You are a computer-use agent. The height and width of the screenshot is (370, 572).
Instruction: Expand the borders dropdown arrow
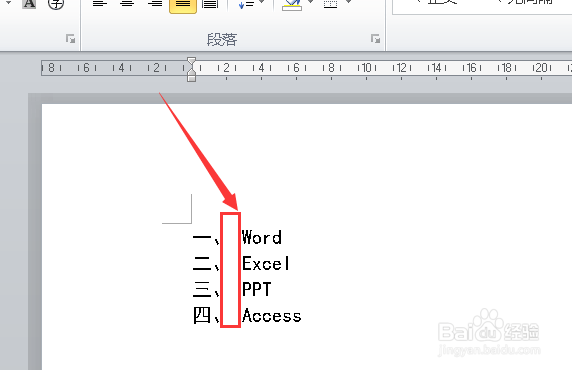(348, 2)
